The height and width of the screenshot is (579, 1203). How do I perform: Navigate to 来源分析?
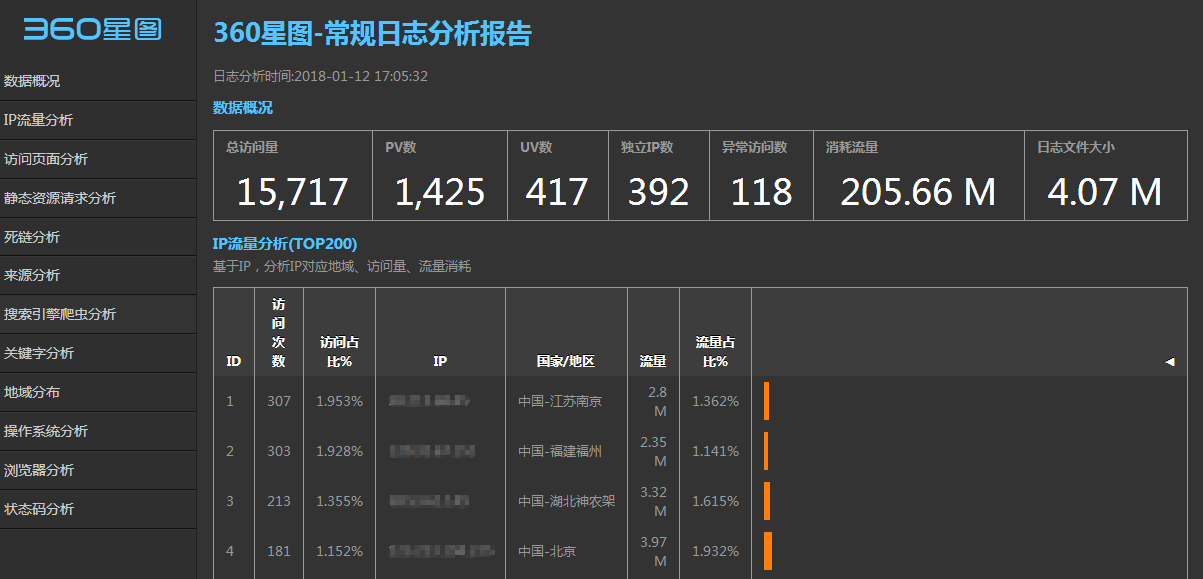tap(98, 275)
